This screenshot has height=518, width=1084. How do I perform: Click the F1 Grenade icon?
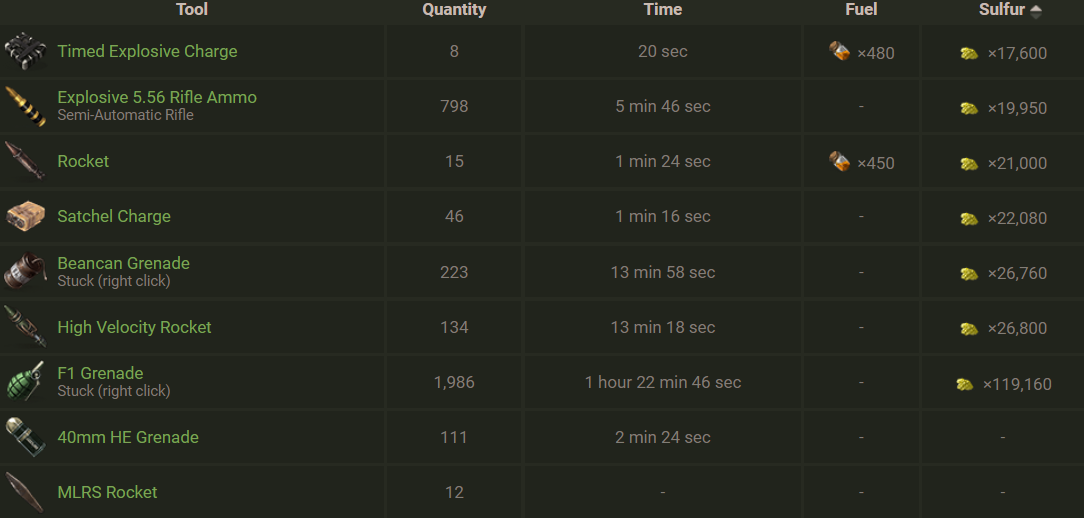pos(24,382)
